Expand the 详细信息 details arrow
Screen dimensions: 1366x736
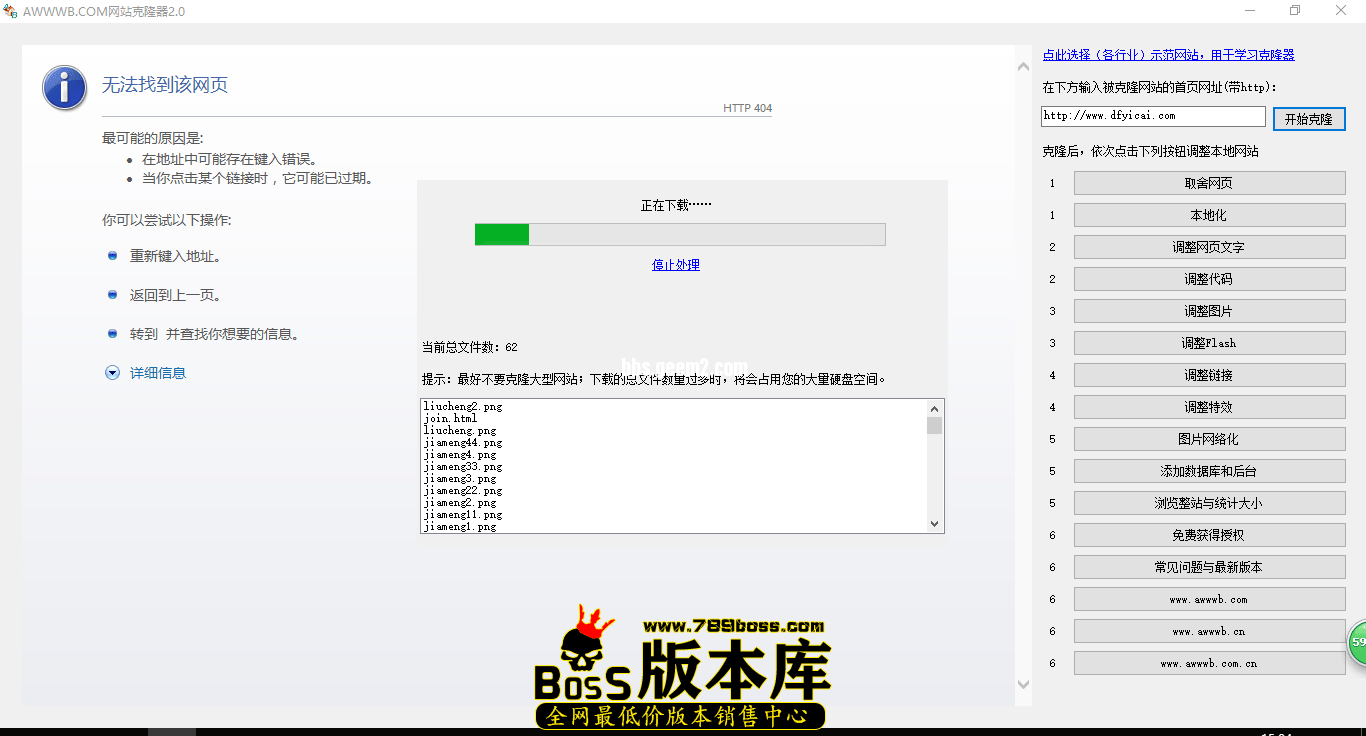point(112,373)
